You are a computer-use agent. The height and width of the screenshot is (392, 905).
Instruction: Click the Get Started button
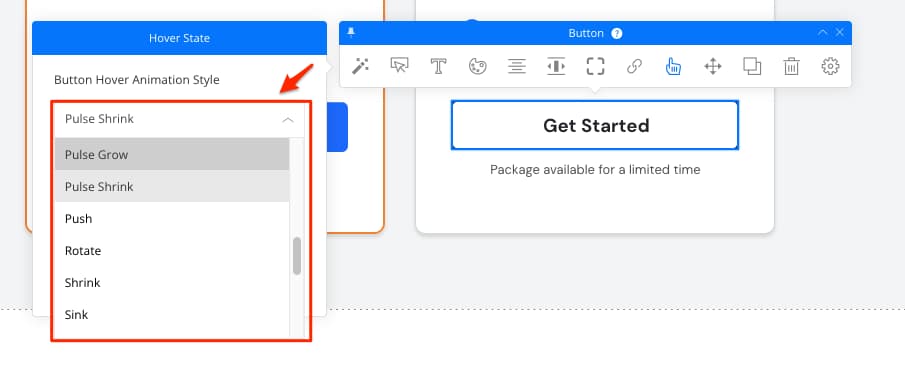pos(595,125)
